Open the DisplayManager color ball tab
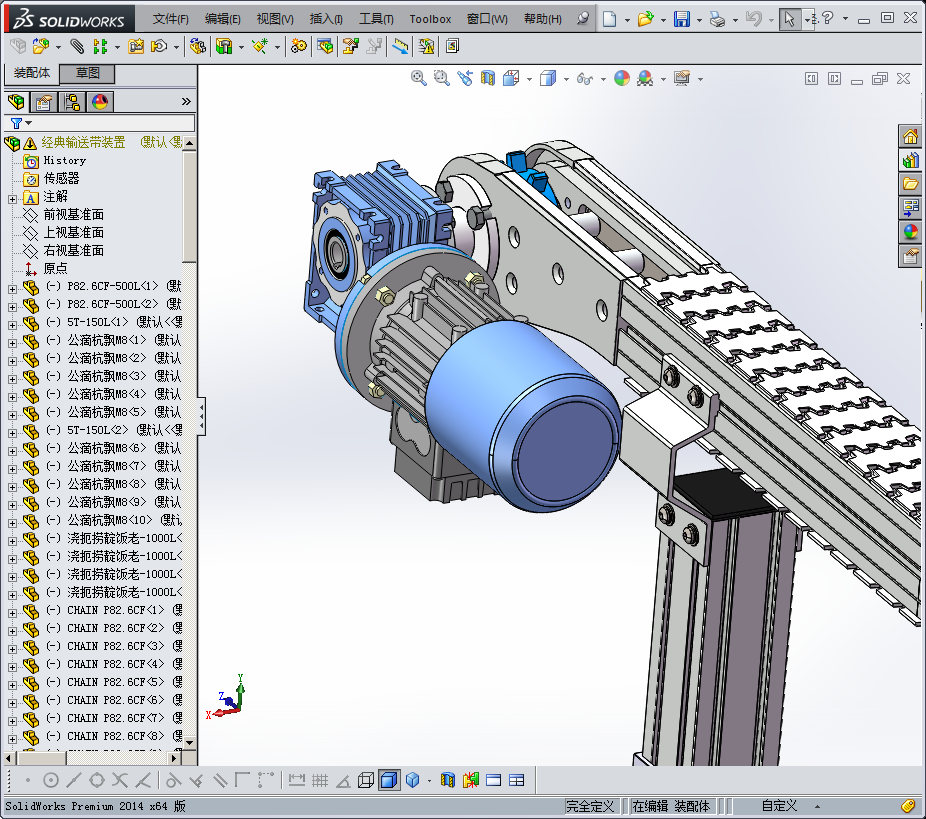 click(x=99, y=102)
